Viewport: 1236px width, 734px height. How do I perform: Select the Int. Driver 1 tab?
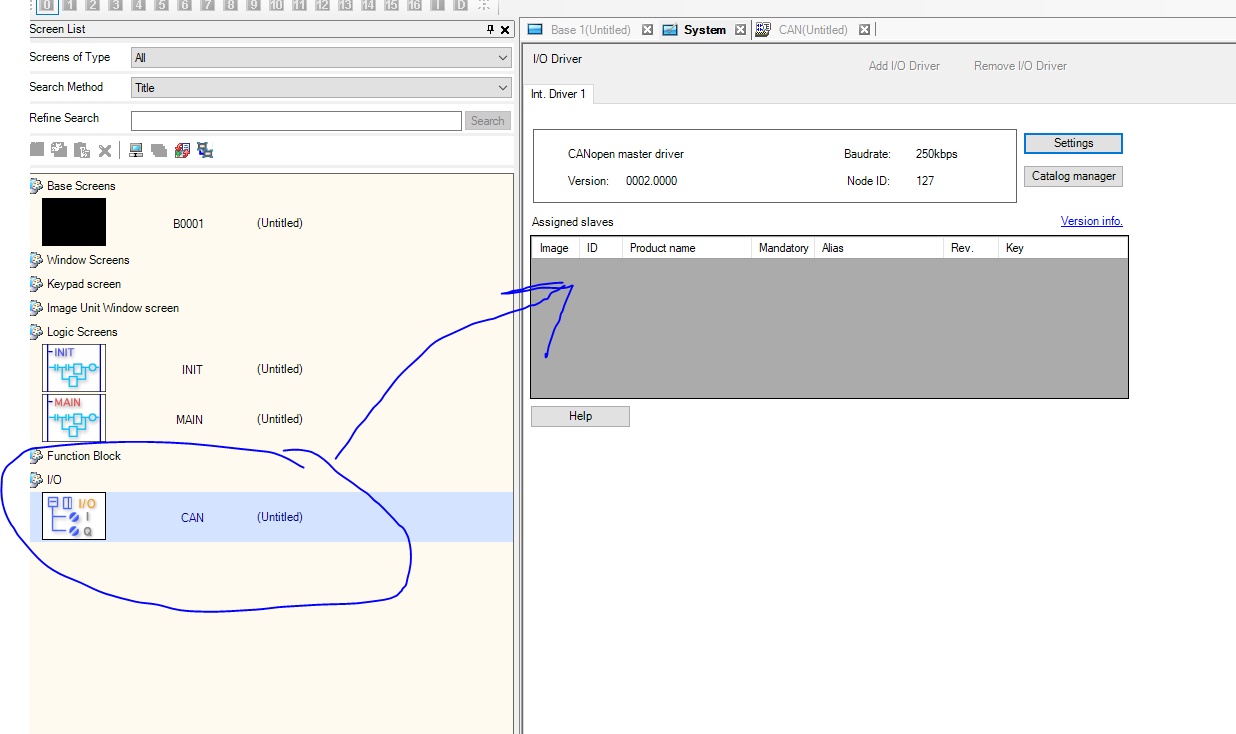[559, 94]
